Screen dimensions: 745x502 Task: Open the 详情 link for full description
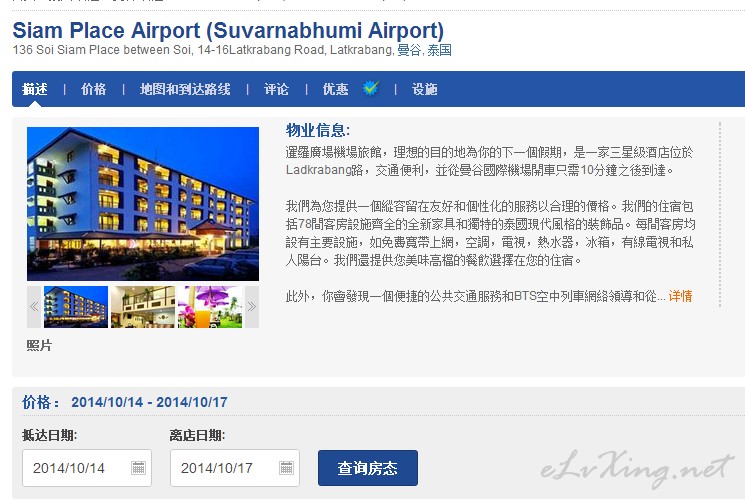[680, 296]
